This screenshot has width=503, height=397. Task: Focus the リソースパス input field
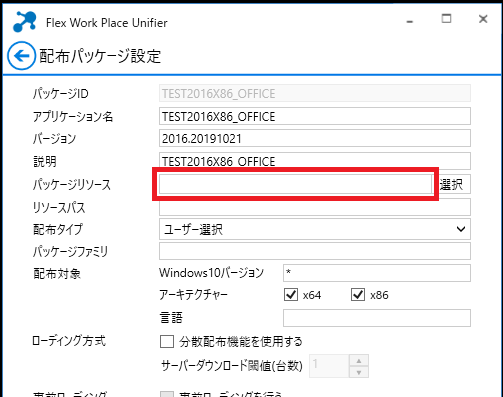pyautogui.click(x=315, y=207)
